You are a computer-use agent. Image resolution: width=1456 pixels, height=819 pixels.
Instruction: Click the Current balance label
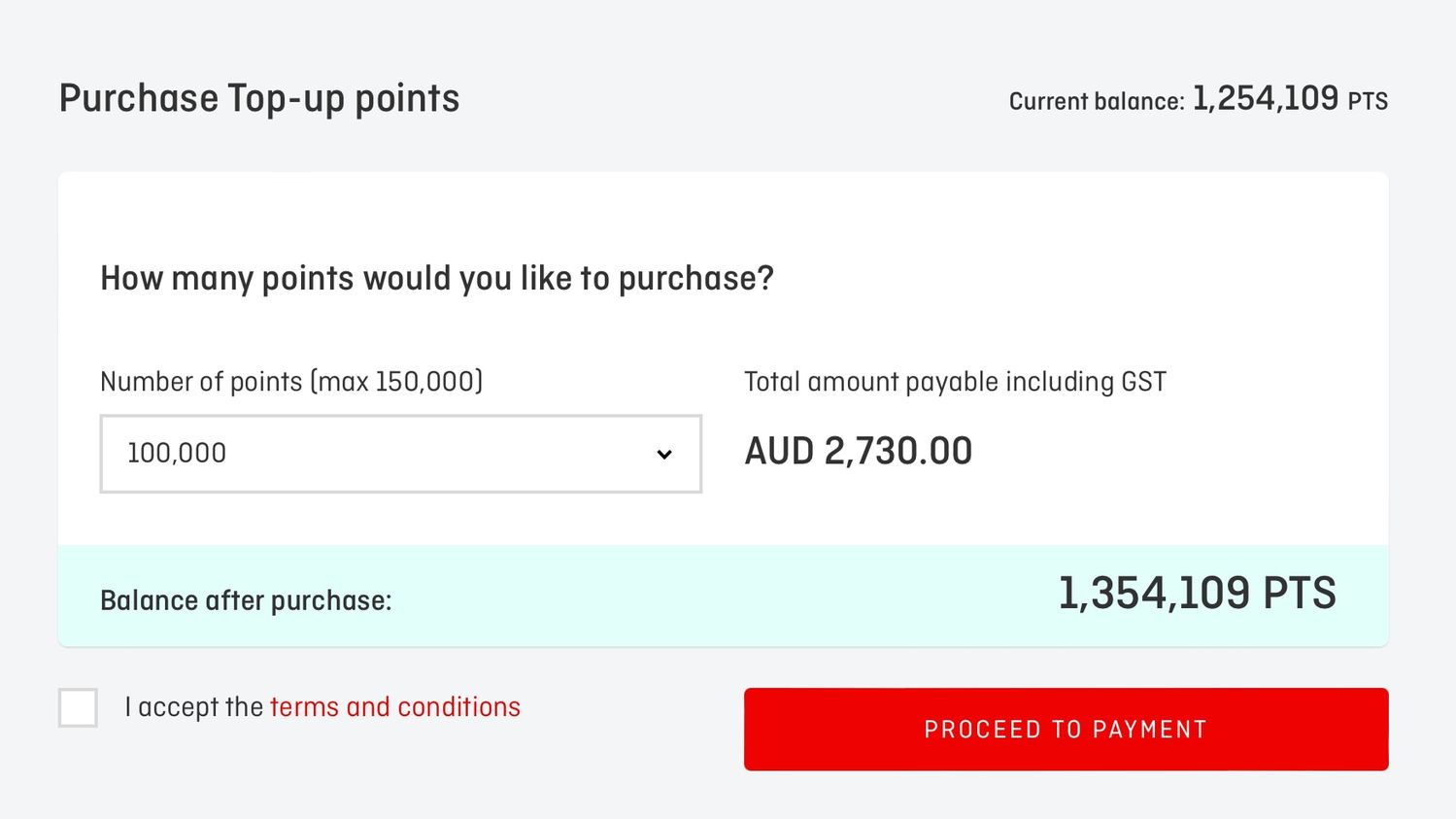click(x=1096, y=101)
